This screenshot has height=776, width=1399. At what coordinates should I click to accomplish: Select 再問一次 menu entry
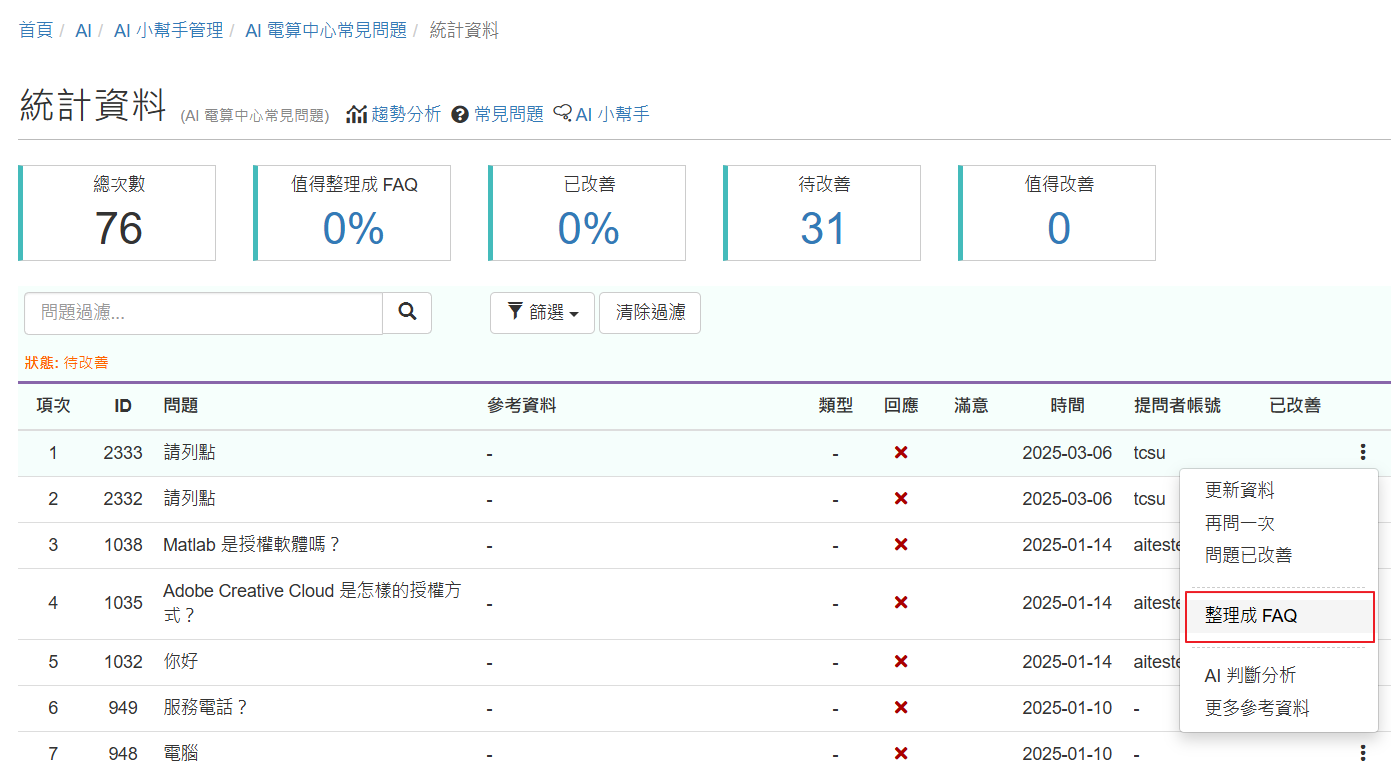pyautogui.click(x=1240, y=523)
